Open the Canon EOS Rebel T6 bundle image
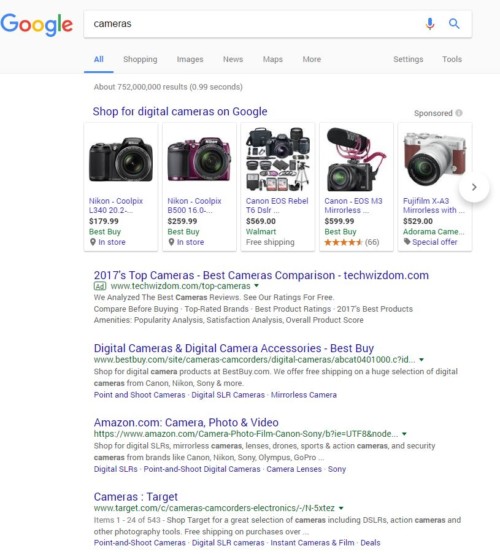The height and width of the screenshot is (554, 500). 278,160
